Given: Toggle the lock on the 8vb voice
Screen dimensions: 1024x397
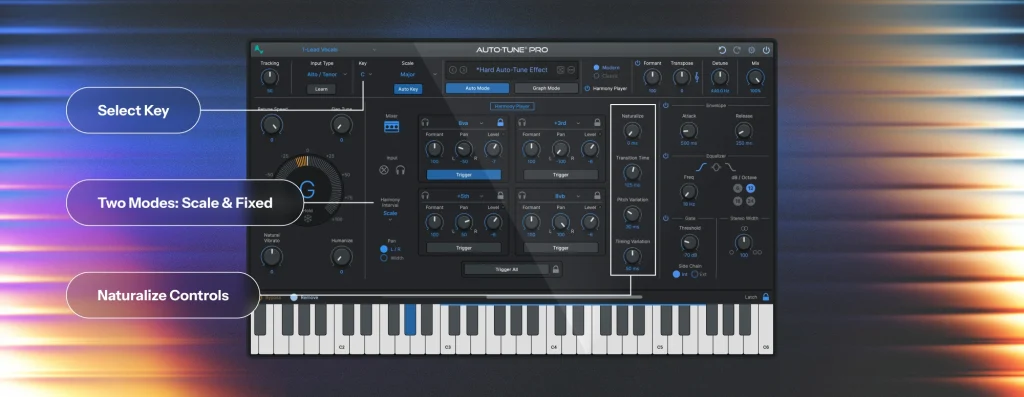Looking at the screenshot, I should 597,195.
